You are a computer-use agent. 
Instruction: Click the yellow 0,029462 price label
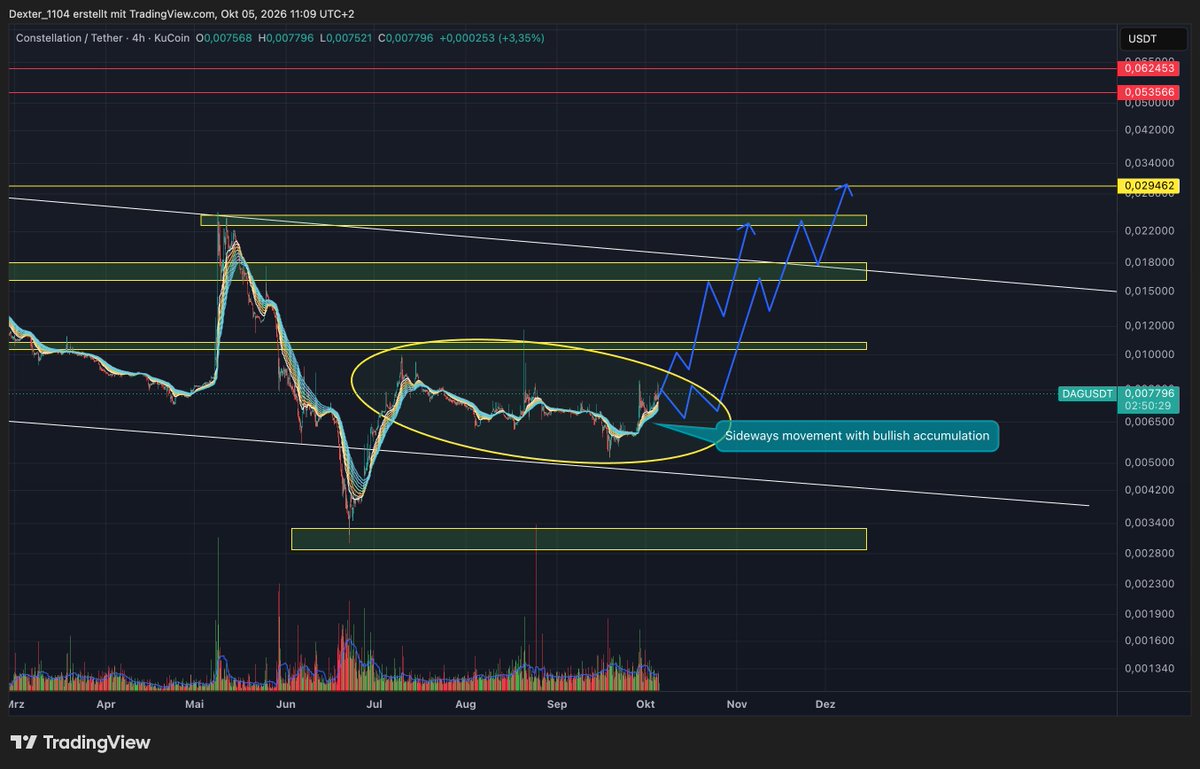pos(1148,186)
